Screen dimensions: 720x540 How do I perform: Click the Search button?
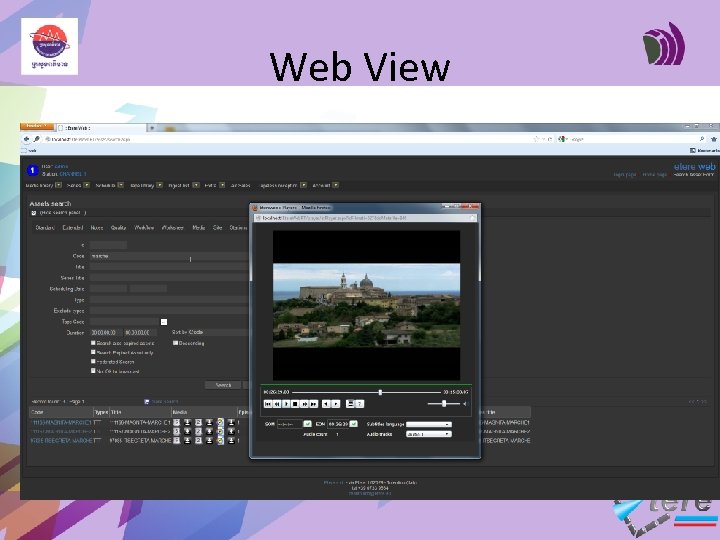(223, 385)
